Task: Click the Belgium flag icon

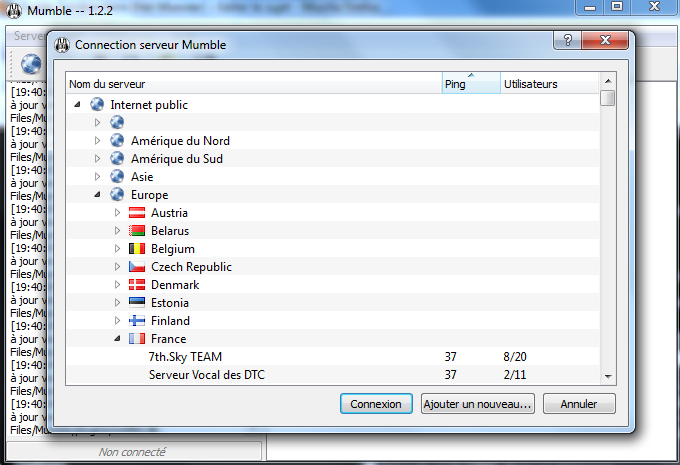Action: pos(137,249)
